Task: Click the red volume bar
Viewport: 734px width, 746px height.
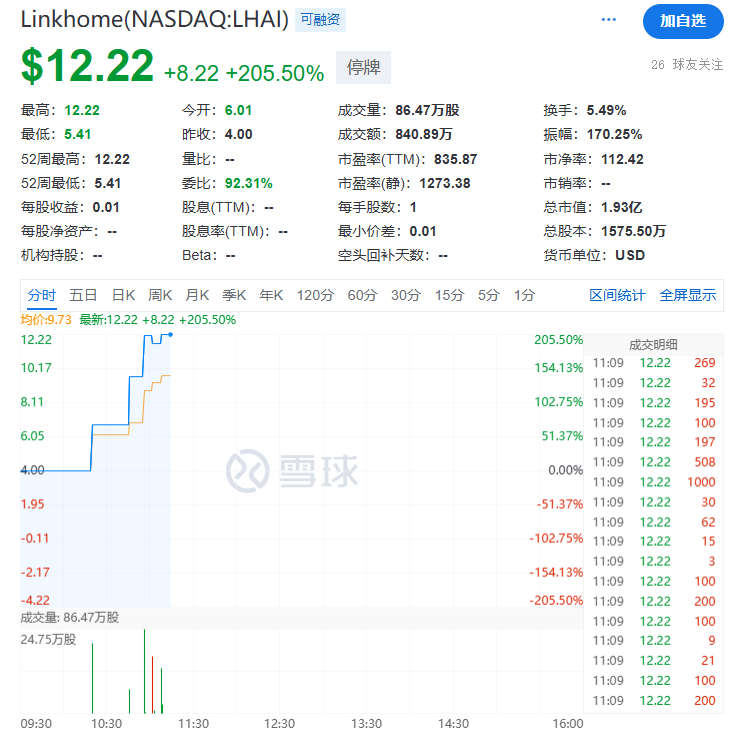Action: 153,685
